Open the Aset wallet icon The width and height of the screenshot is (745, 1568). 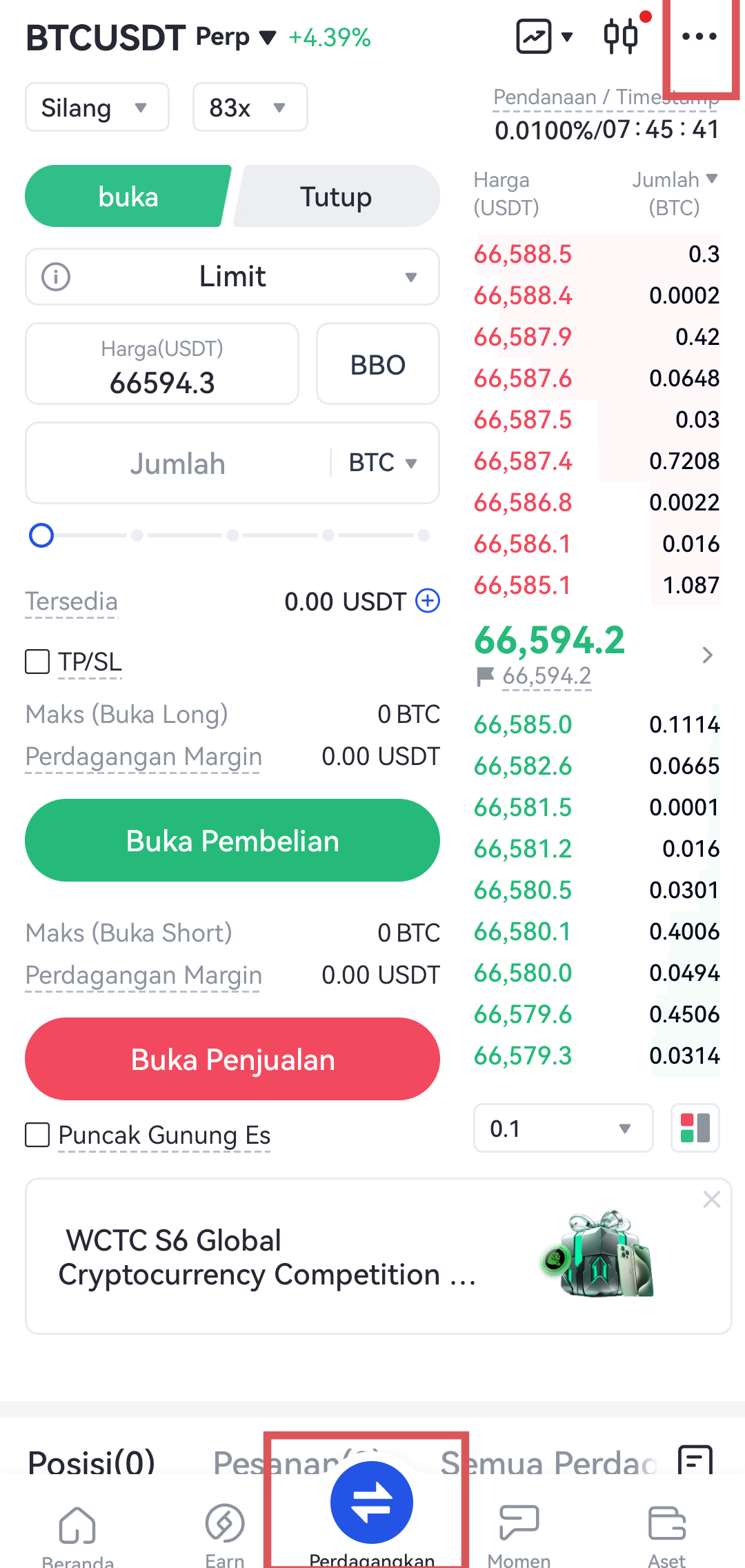[x=667, y=1525]
